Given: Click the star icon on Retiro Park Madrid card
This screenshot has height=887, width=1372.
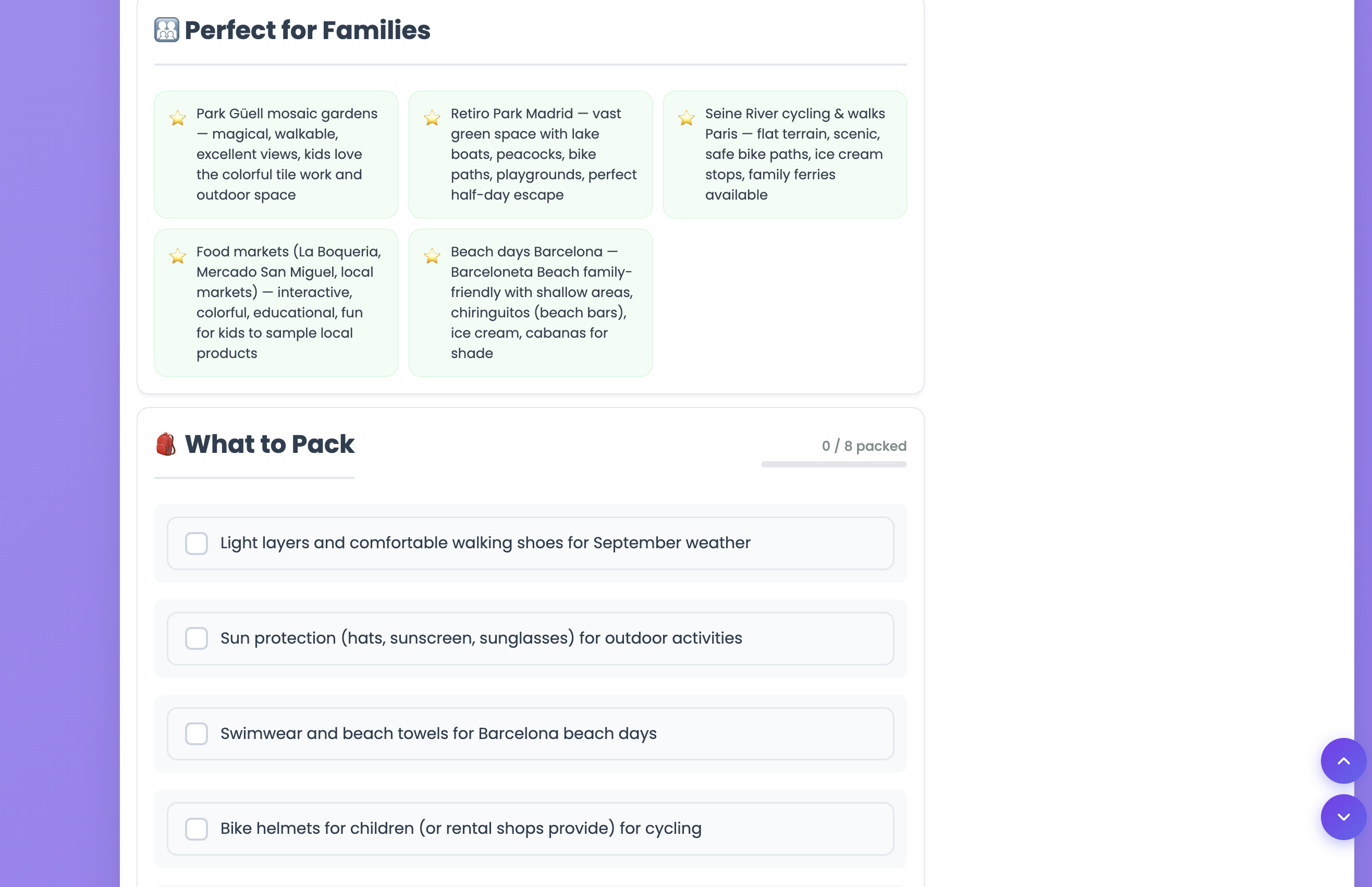Looking at the screenshot, I should pos(432,118).
